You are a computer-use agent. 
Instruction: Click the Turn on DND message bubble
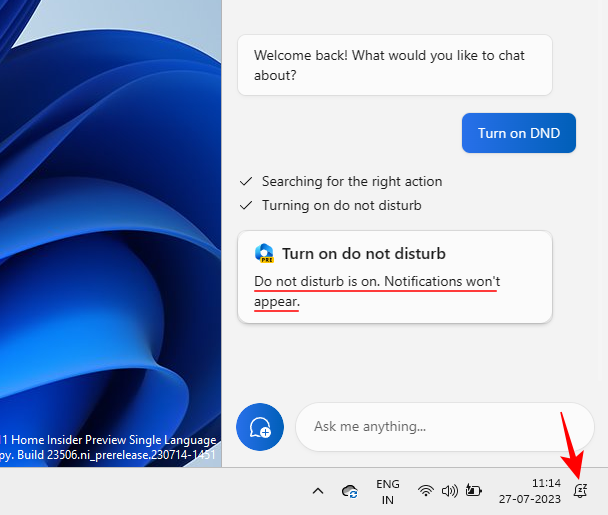point(519,133)
